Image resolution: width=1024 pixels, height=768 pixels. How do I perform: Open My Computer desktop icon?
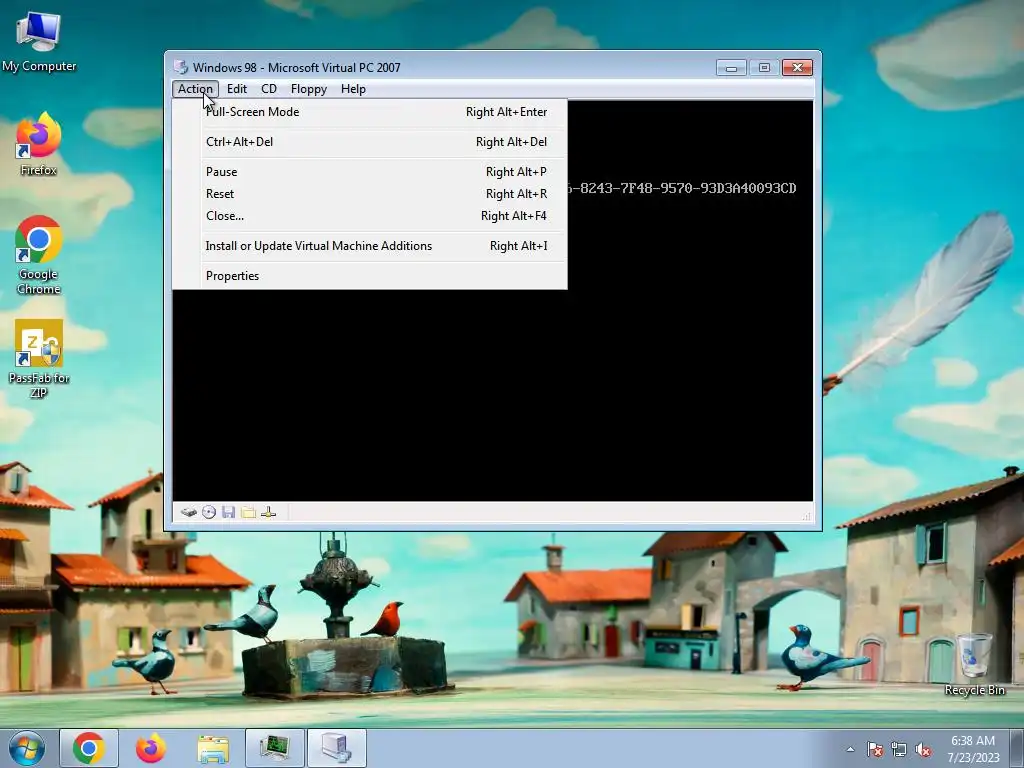pyautogui.click(x=39, y=41)
